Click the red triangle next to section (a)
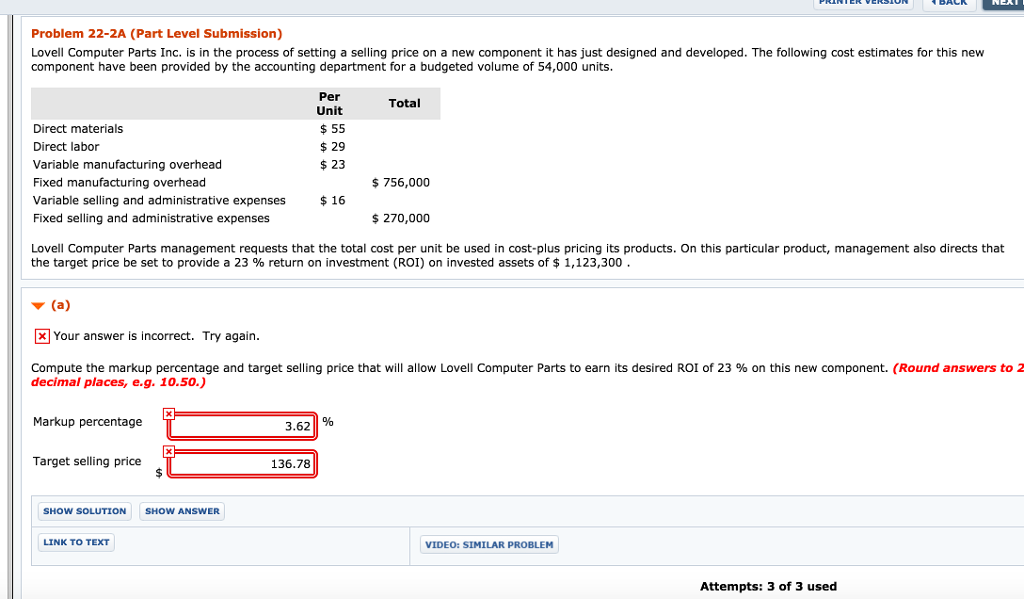The image size is (1024, 599). coord(38,306)
